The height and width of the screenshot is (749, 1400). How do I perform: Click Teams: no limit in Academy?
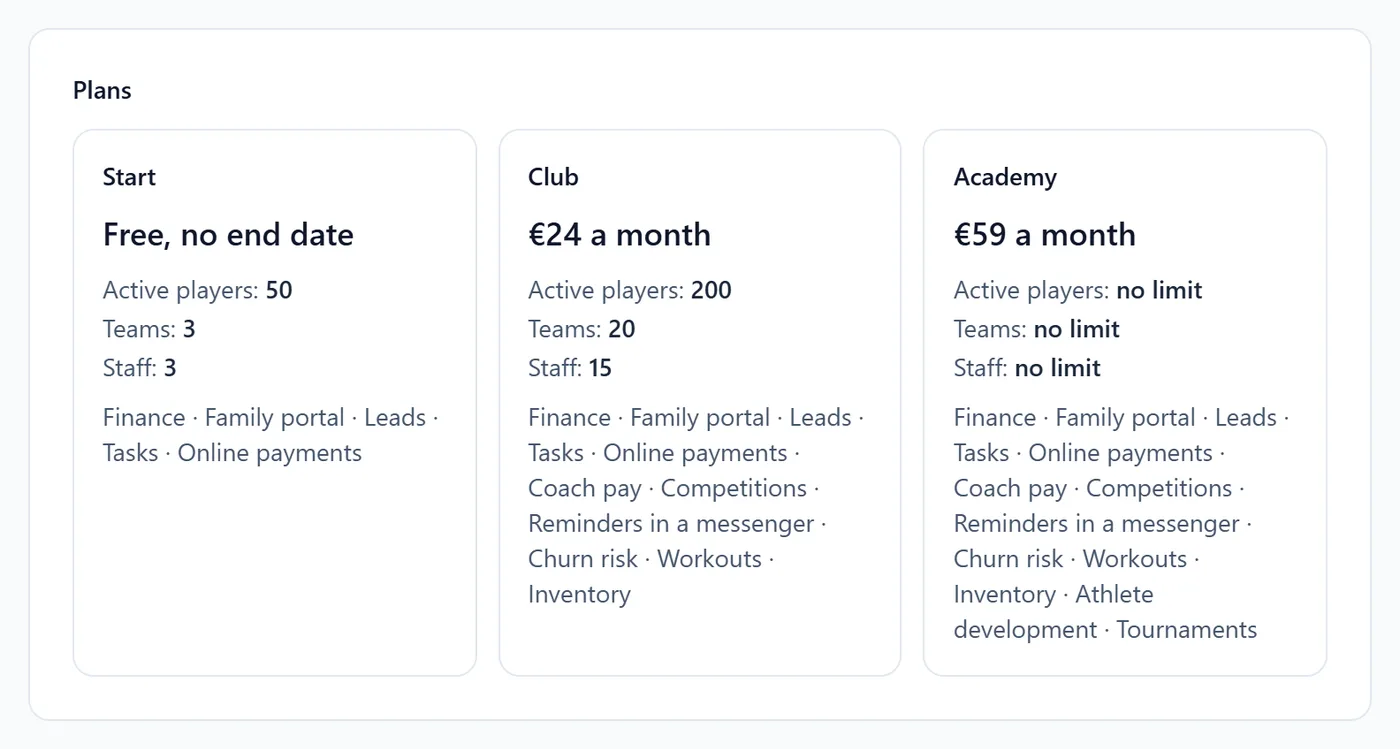point(1037,329)
